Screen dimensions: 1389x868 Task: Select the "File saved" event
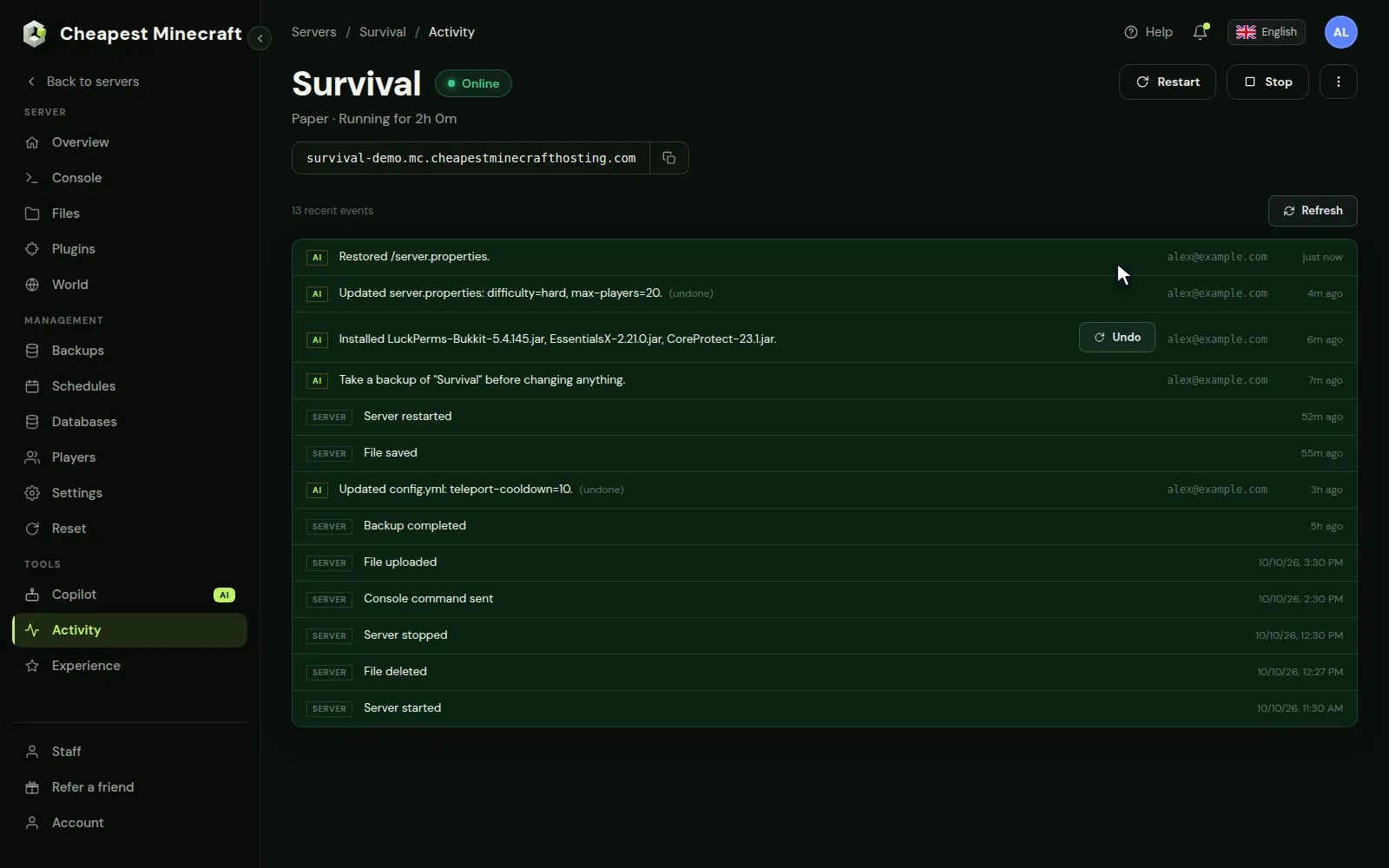coord(825,454)
